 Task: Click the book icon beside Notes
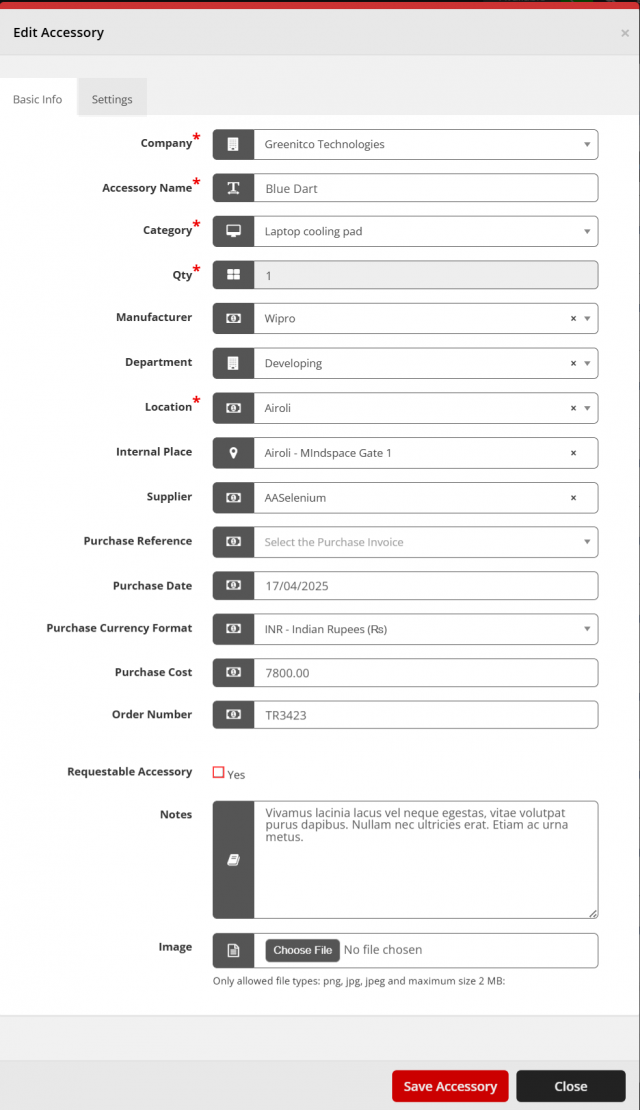(x=233, y=859)
